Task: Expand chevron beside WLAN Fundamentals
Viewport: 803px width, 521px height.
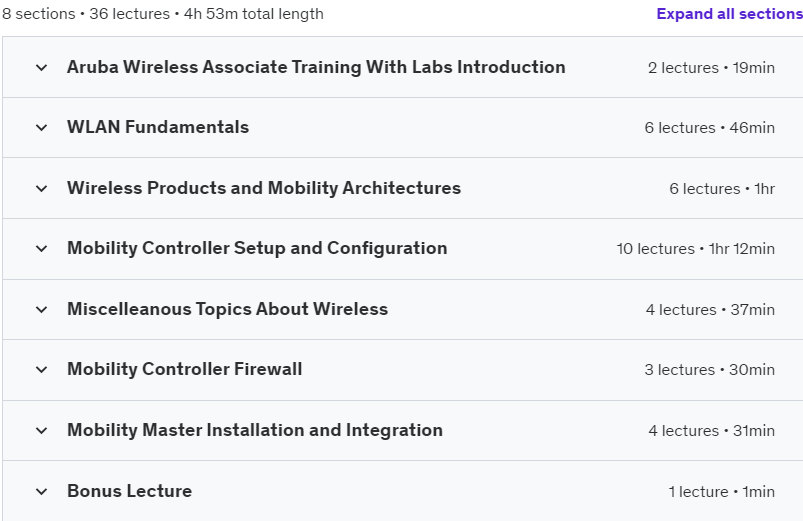Action: [x=41, y=128]
